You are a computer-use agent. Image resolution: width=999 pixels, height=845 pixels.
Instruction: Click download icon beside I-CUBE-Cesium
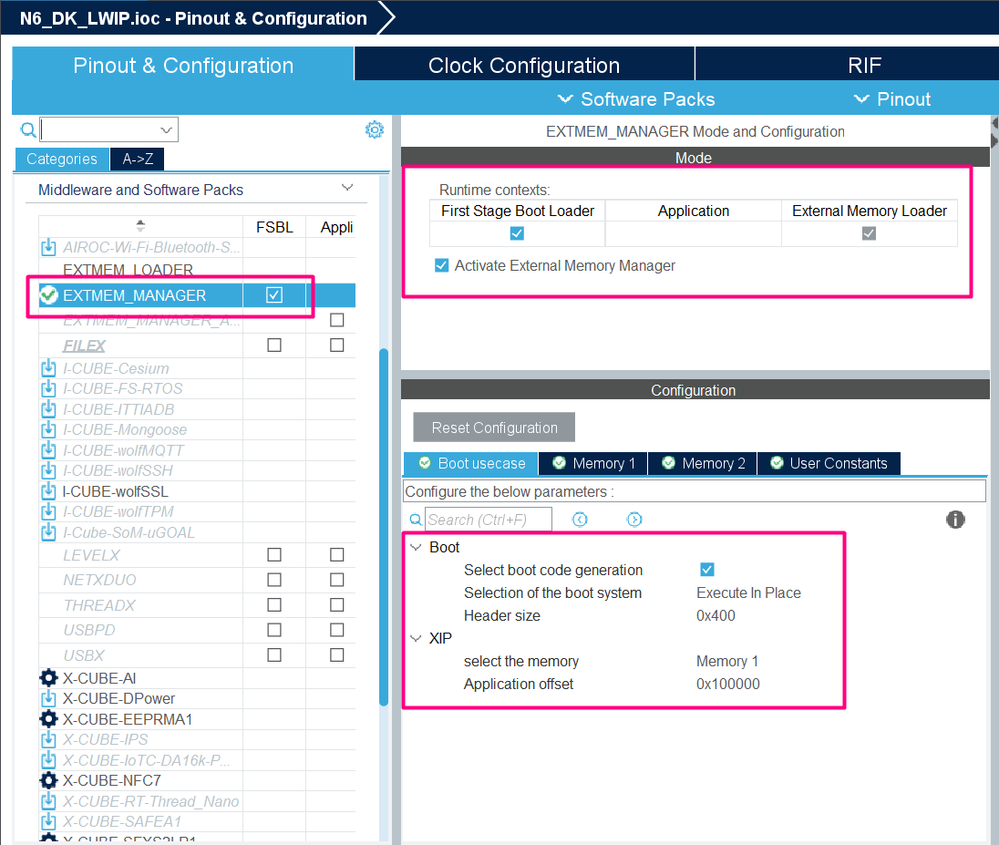[x=48, y=368]
